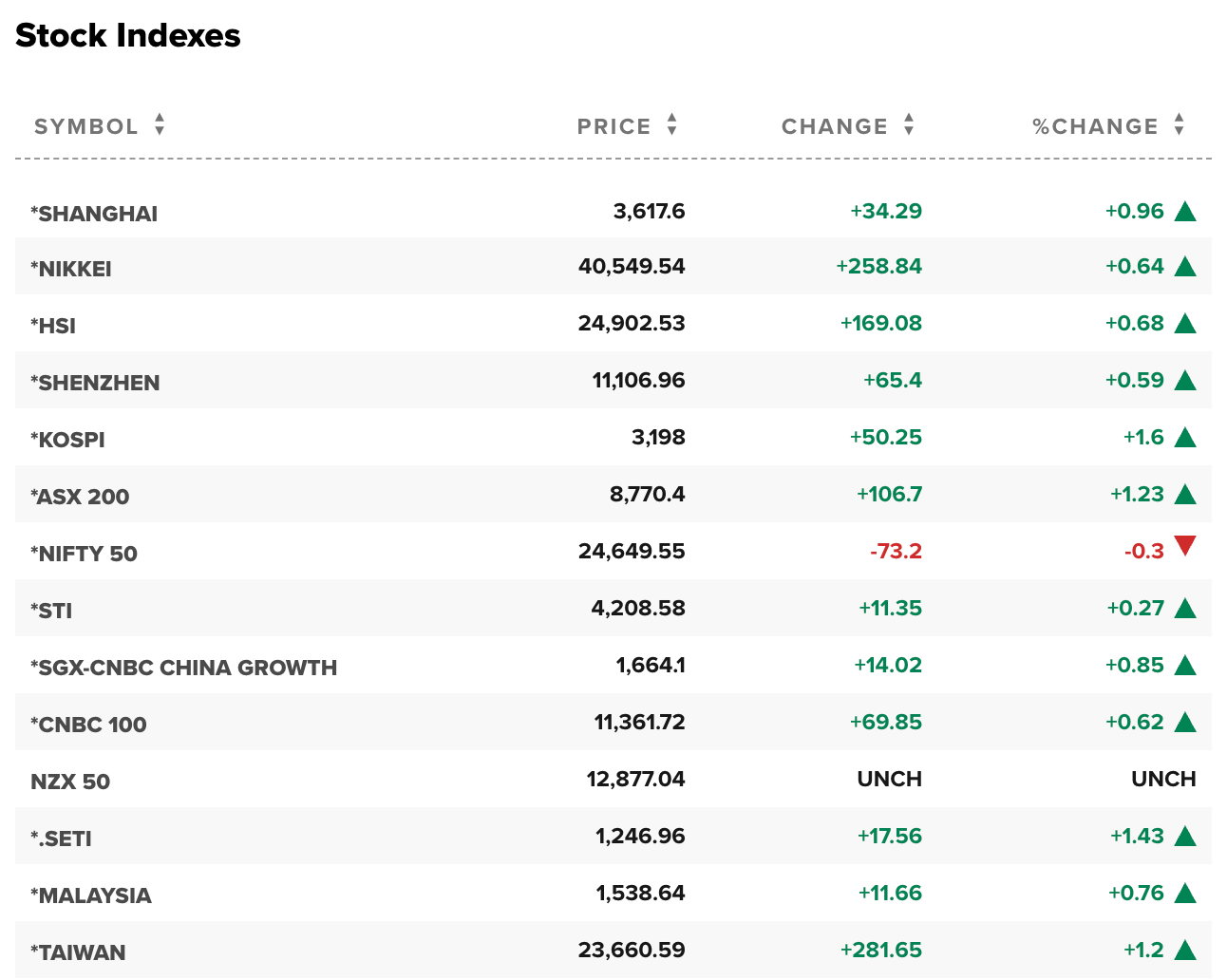Select the NZX 50 symbol

pos(70,782)
